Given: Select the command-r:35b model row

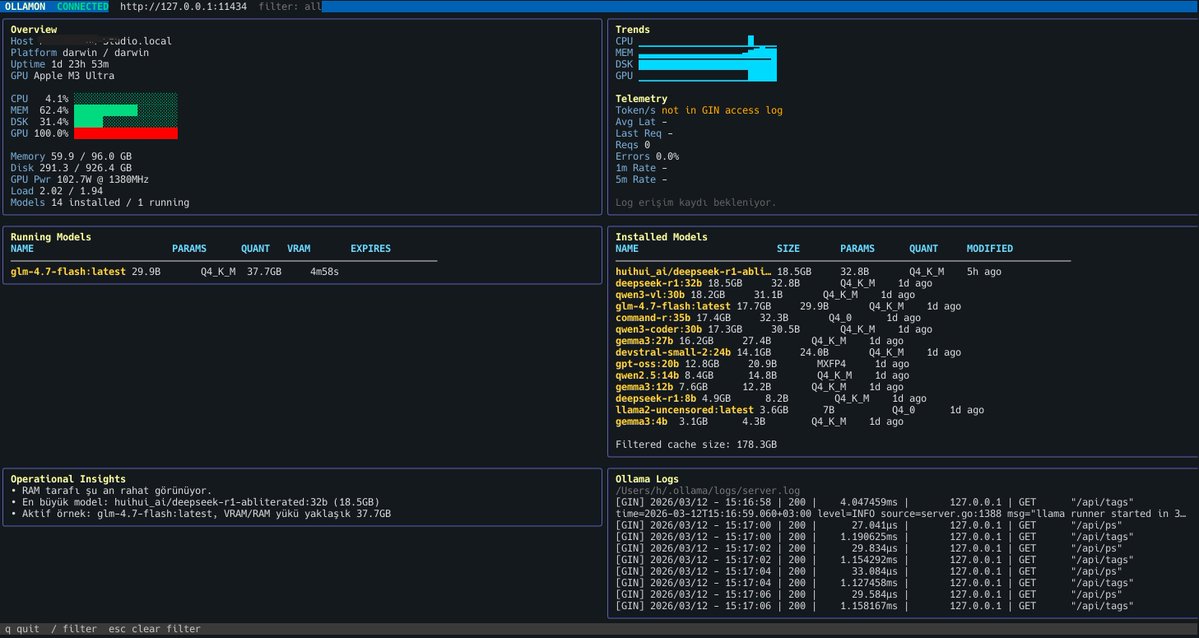Looking at the screenshot, I should point(768,317).
